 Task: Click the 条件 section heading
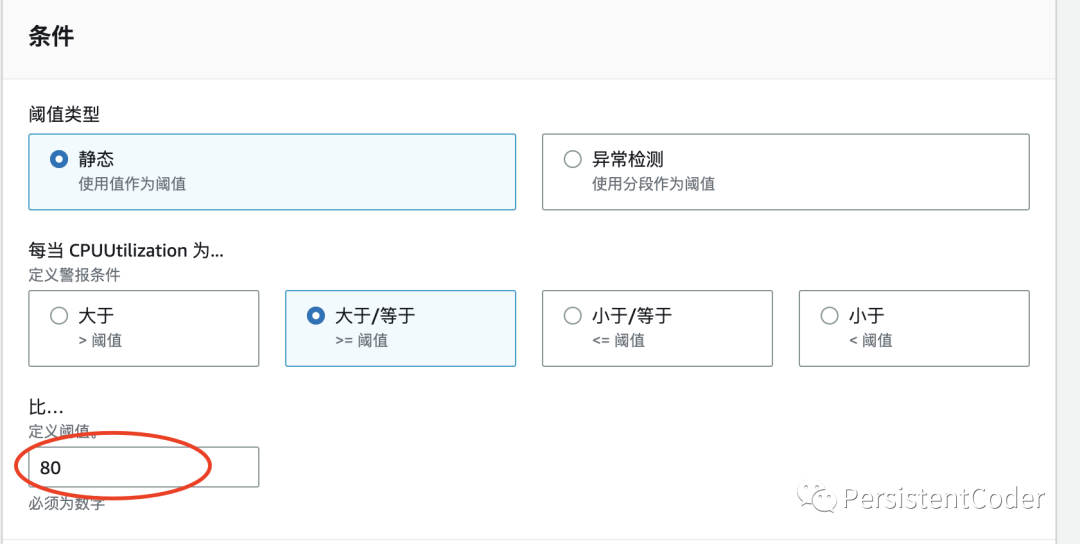pos(51,38)
